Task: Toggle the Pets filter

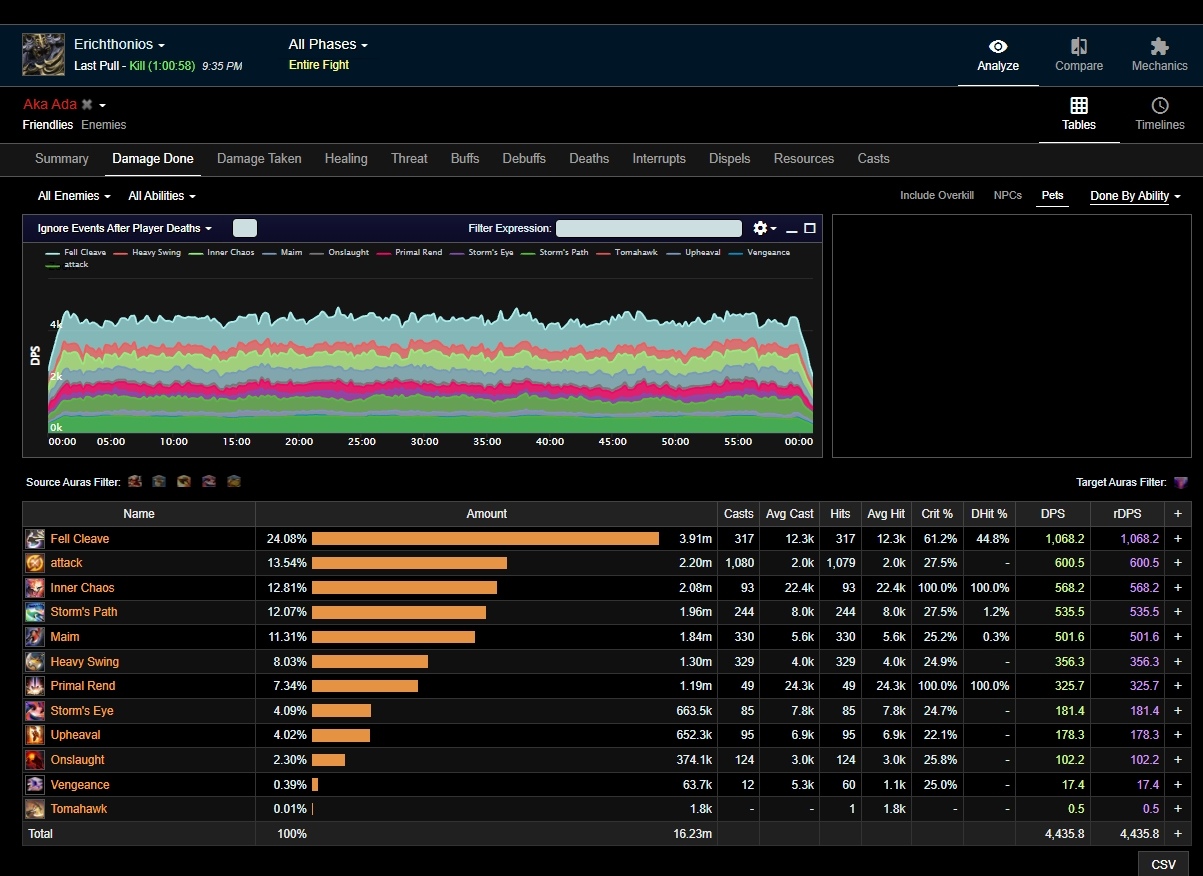Action: point(1052,196)
